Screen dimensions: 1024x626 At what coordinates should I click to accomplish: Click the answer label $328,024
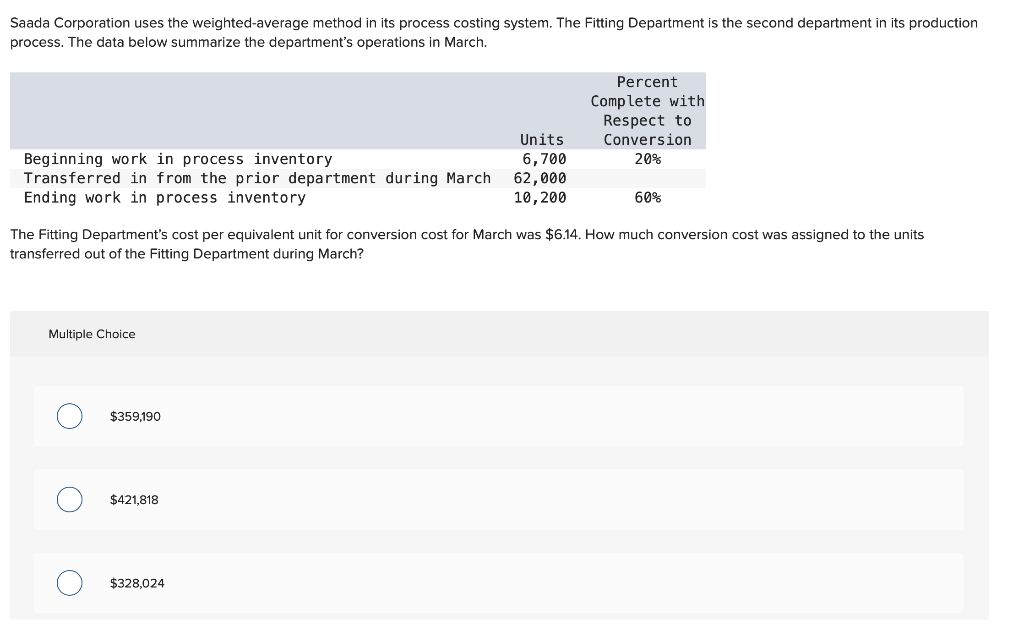136,583
